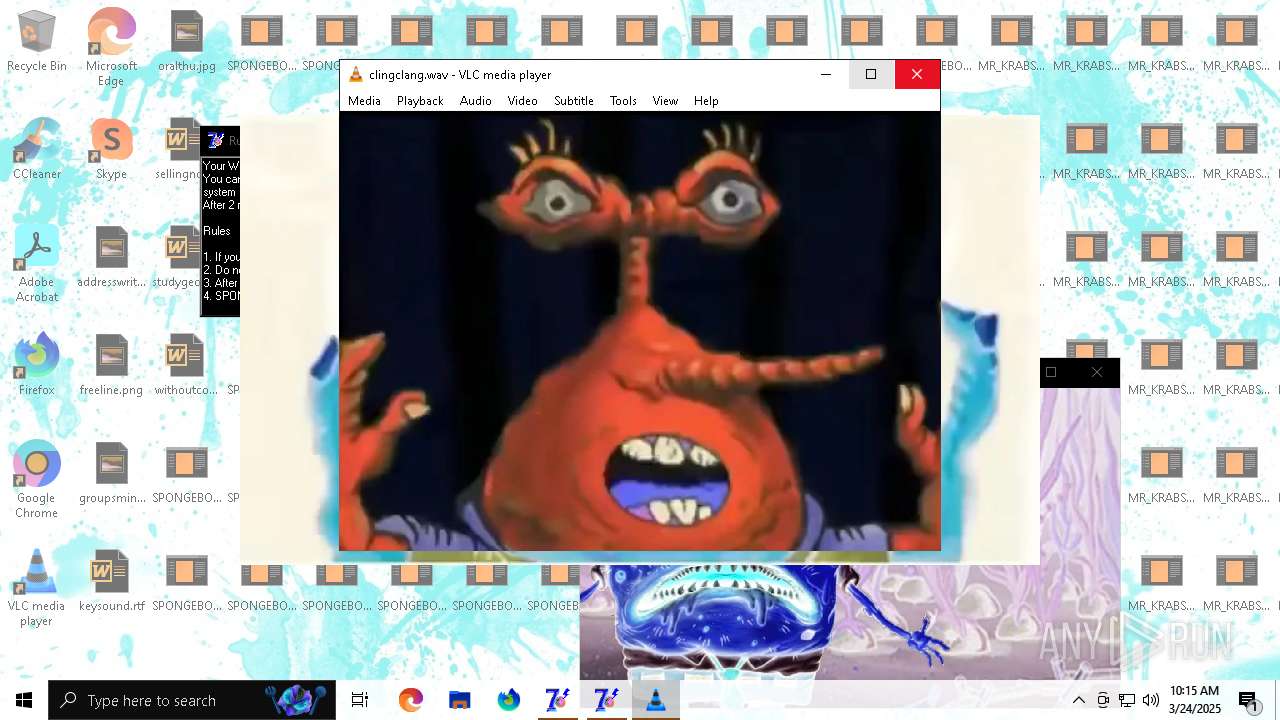Launch Microsoft Edge from the desktop

111,48
